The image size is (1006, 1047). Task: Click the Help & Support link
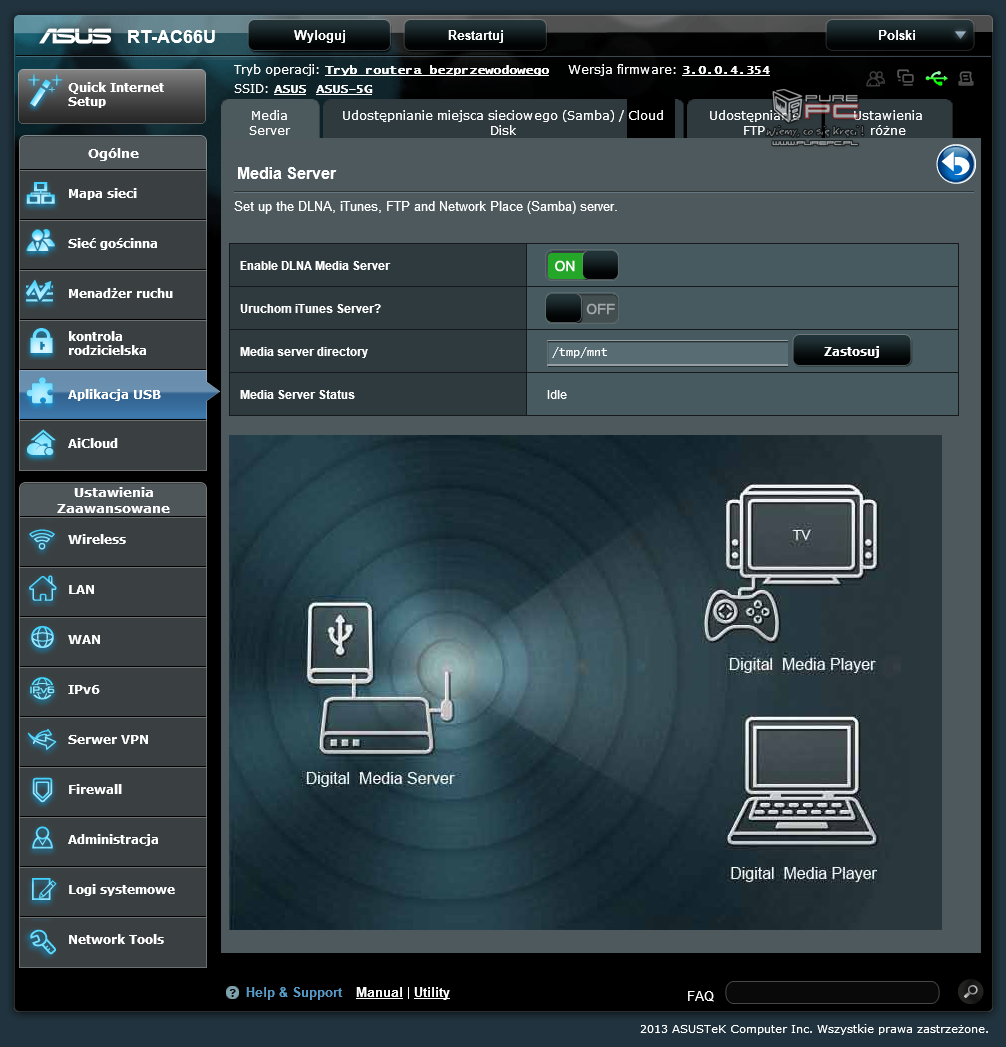pyautogui.click(x=294, y=993)
